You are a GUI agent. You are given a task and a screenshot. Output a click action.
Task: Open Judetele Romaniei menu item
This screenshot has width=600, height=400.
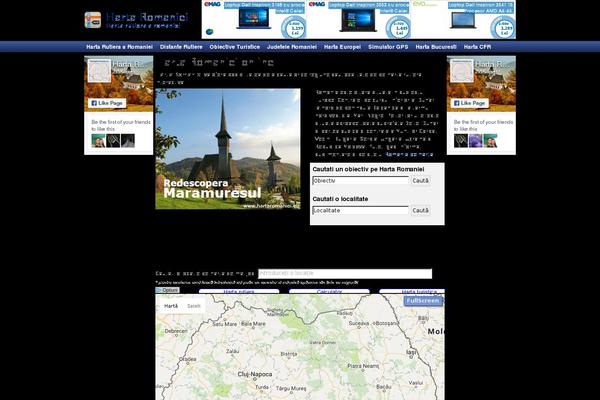292,47
